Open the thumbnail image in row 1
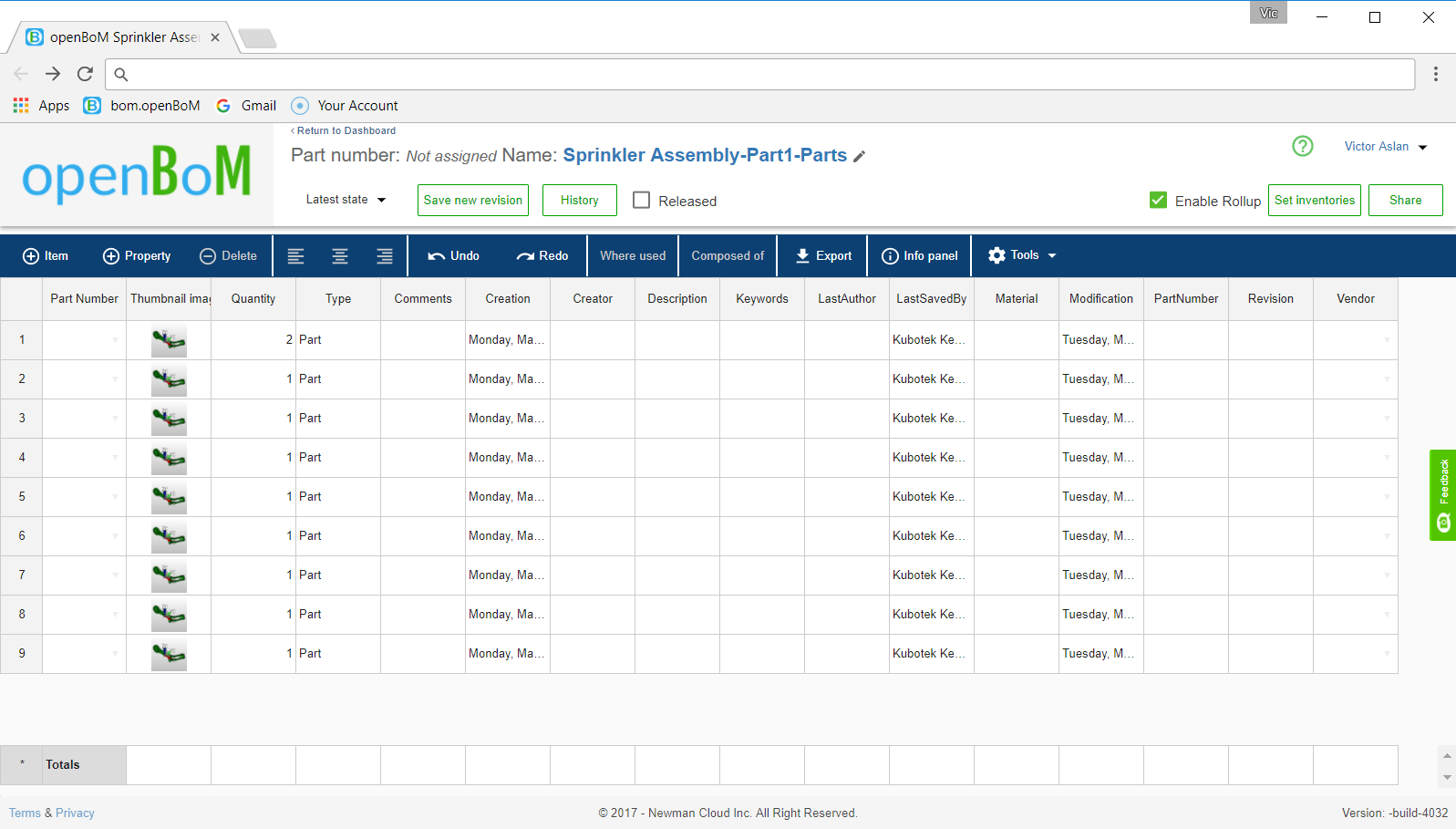This screenshot has height=829, width=1456. tap(169, 341)
